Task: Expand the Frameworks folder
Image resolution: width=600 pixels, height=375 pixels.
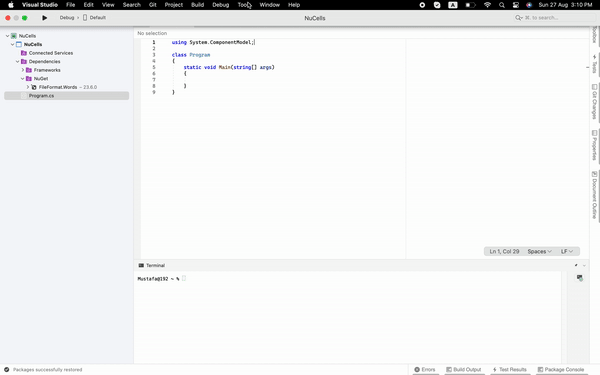Action: point(23,70)
